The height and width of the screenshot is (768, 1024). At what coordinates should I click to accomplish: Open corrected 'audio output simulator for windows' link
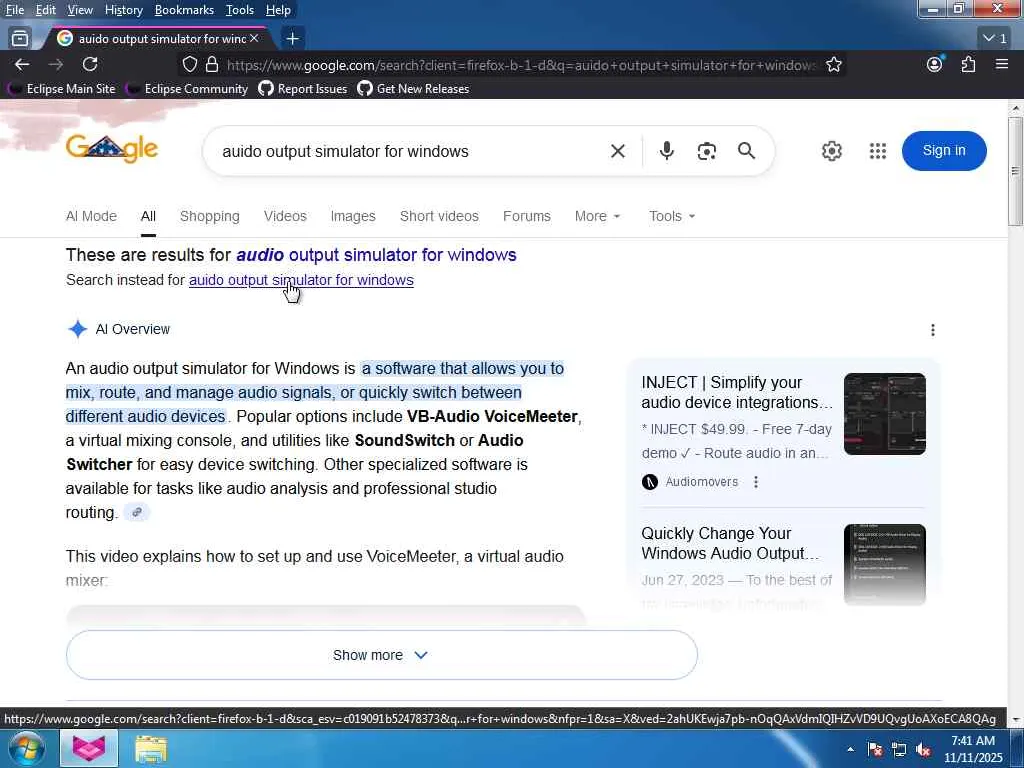point(376,255)
